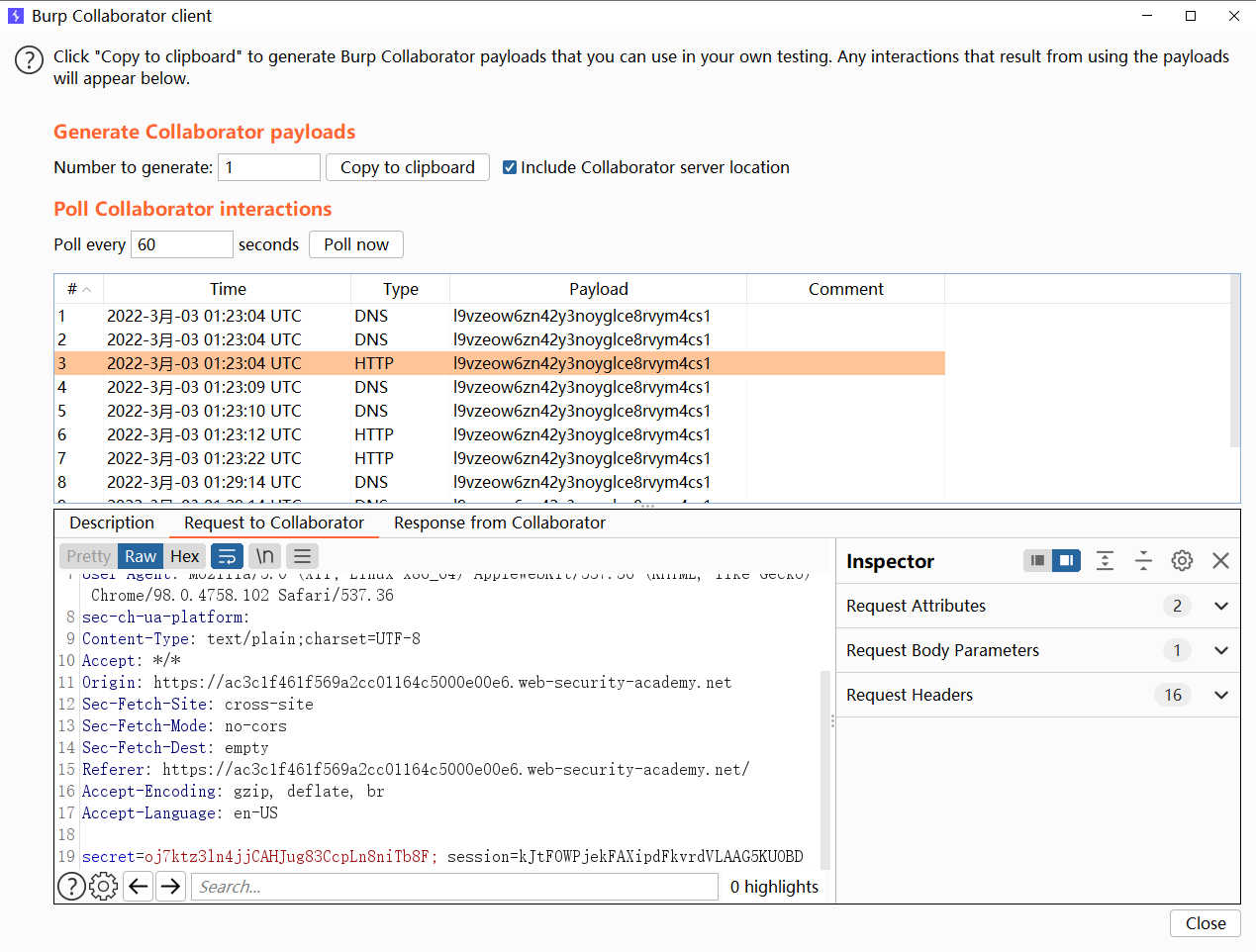Viewport: 1256px width, 952px height.
Task: Open search settings gear icon
Action: pyautogui.click(x=103, y=887)
